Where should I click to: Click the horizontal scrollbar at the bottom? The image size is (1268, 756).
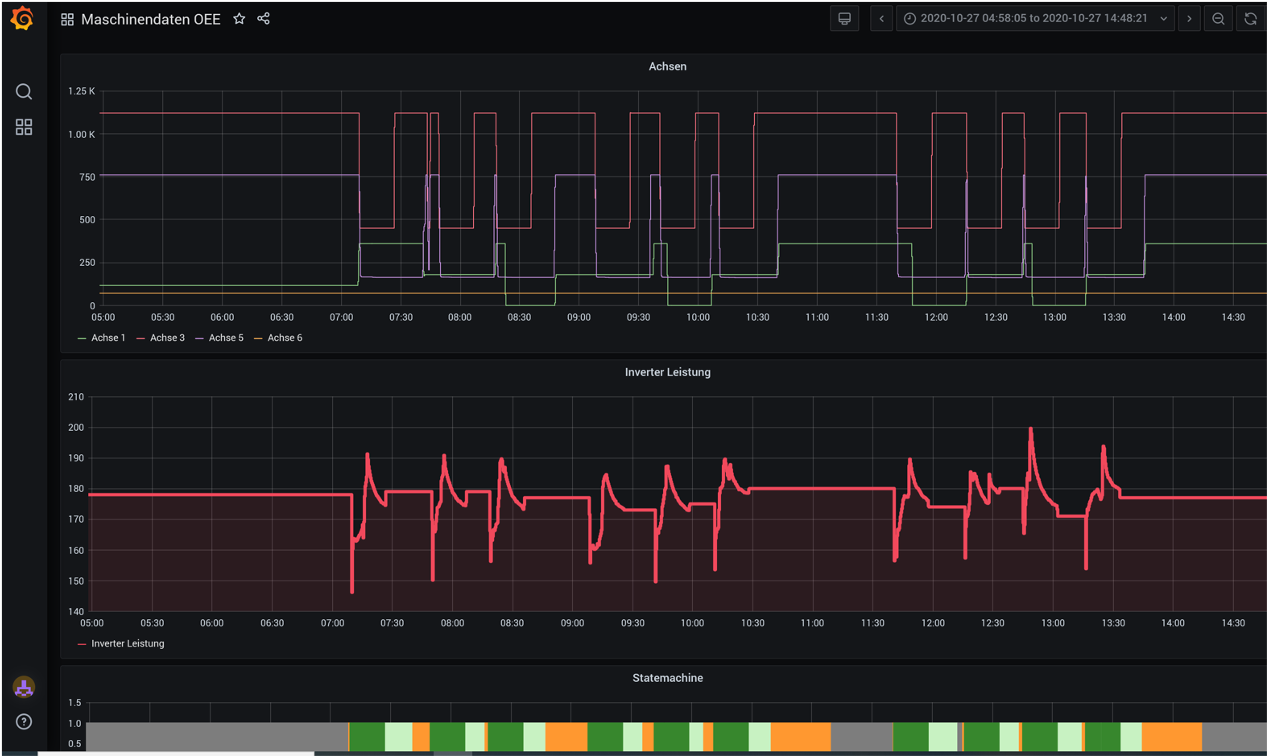coord(176,753)
